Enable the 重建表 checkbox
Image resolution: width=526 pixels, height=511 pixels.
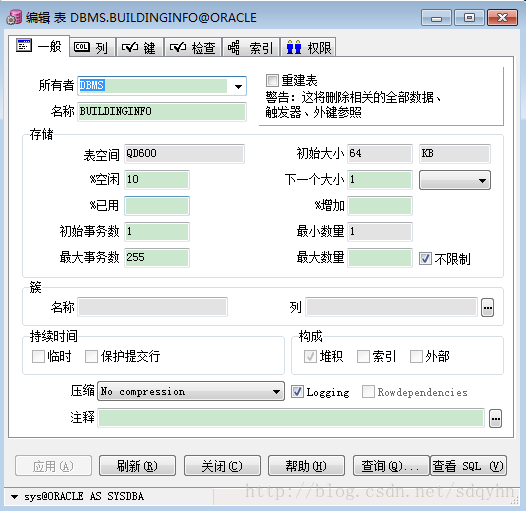[272, 81]
